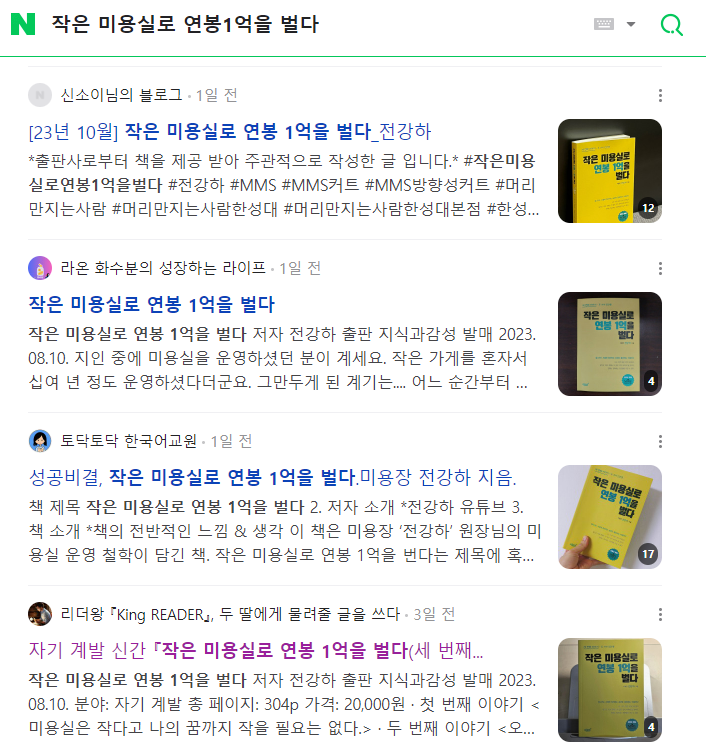The image size is (706, 756).
Task: Open the book thumbnail with 12 images
Action: pyautogui.click(x=610, y=171)
